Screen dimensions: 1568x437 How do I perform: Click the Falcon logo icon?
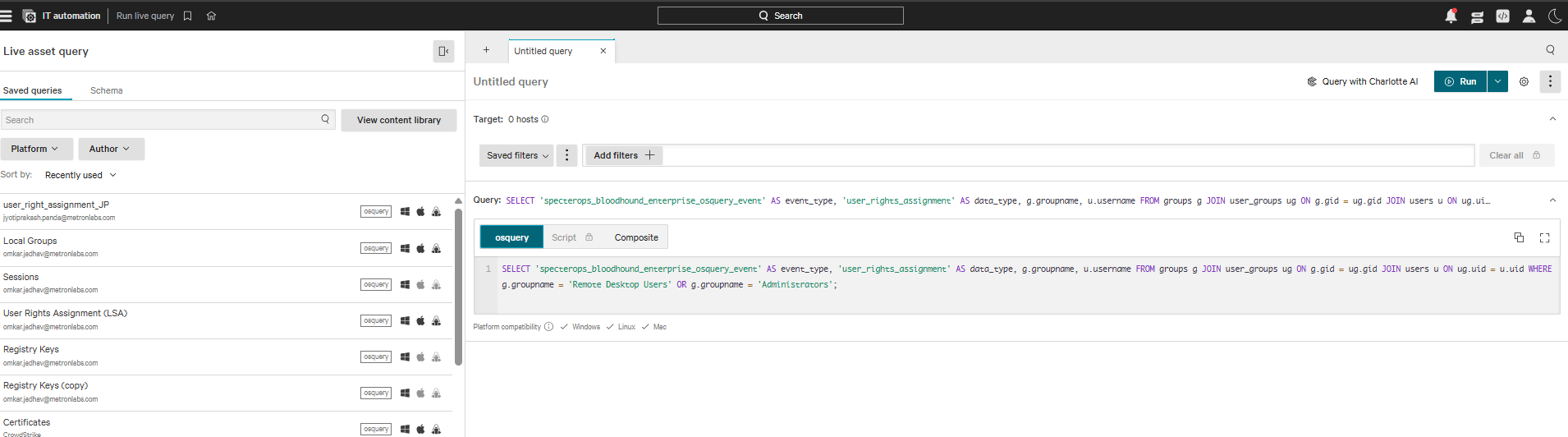pos(29,16)
